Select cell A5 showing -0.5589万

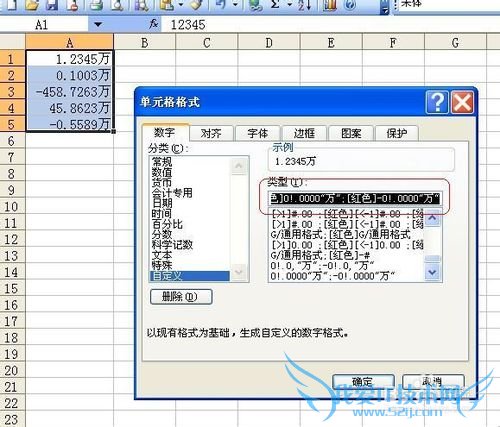pos(70,124)
